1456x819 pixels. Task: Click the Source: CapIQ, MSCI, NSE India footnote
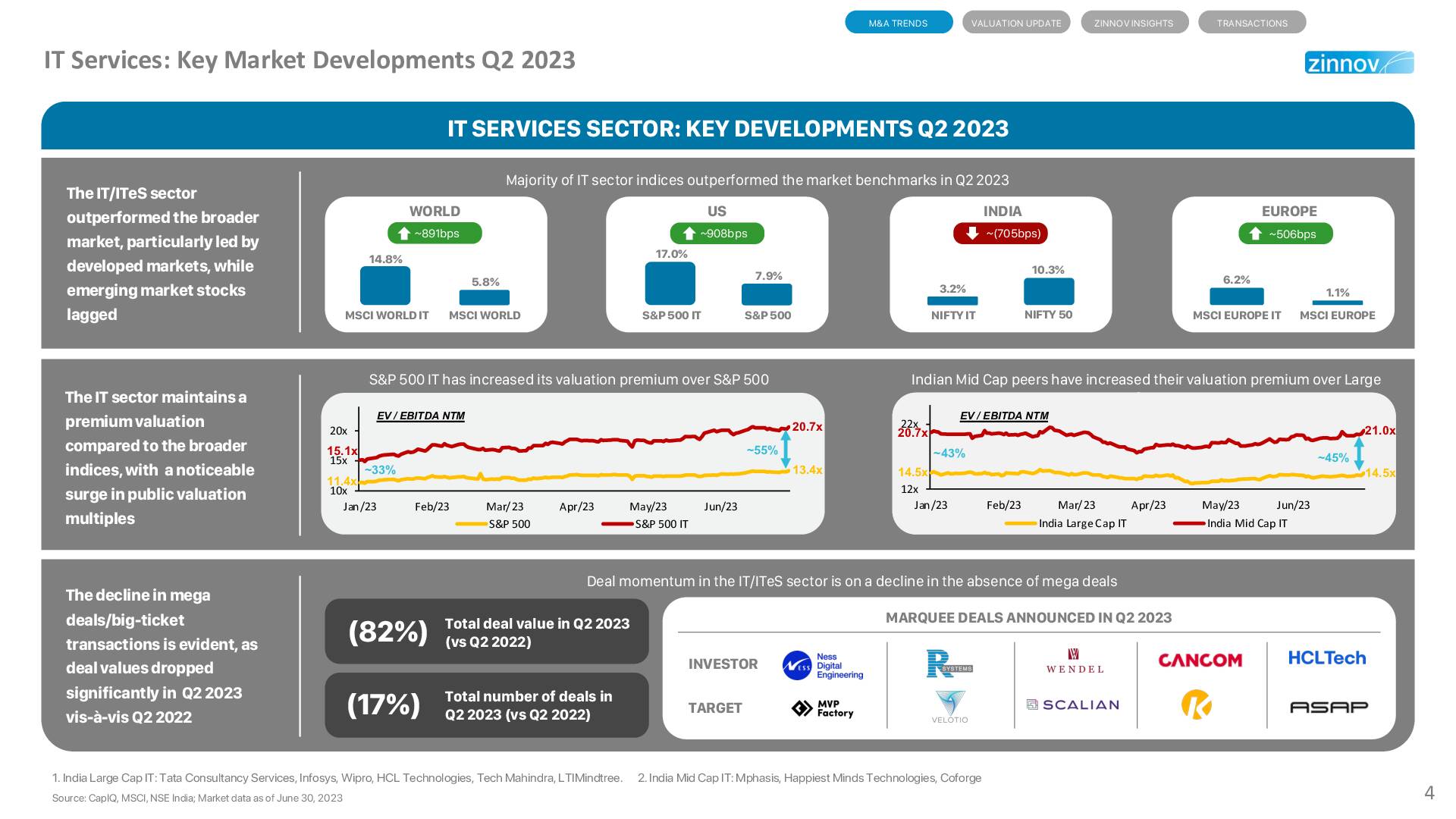[x=197, y=798]
